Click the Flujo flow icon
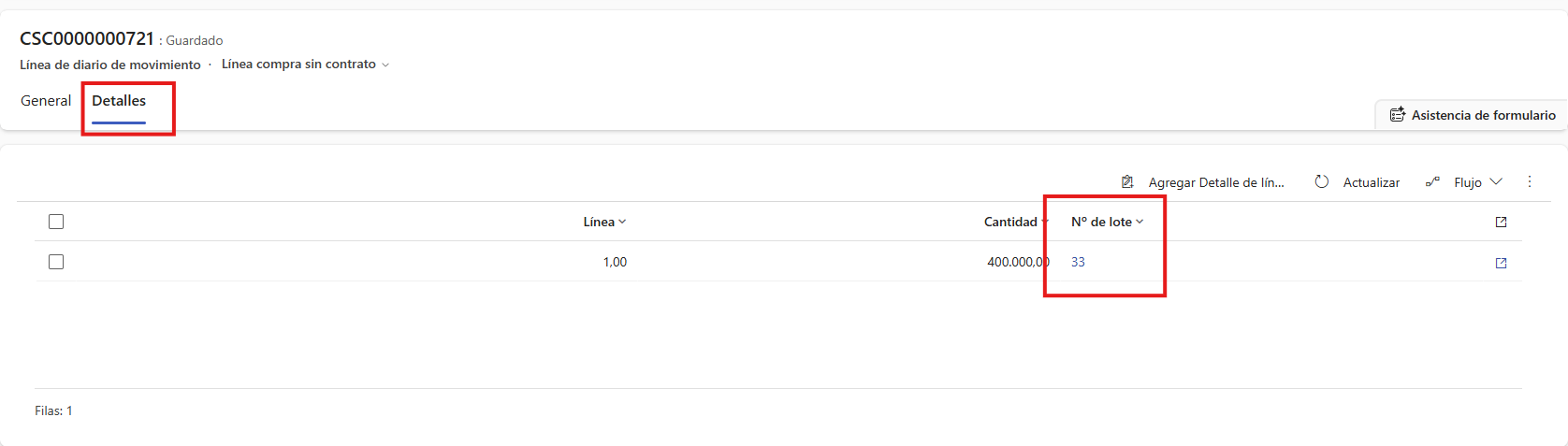Image resolution: width=1568 pixels, height=446 pixels. [1432, 182]
